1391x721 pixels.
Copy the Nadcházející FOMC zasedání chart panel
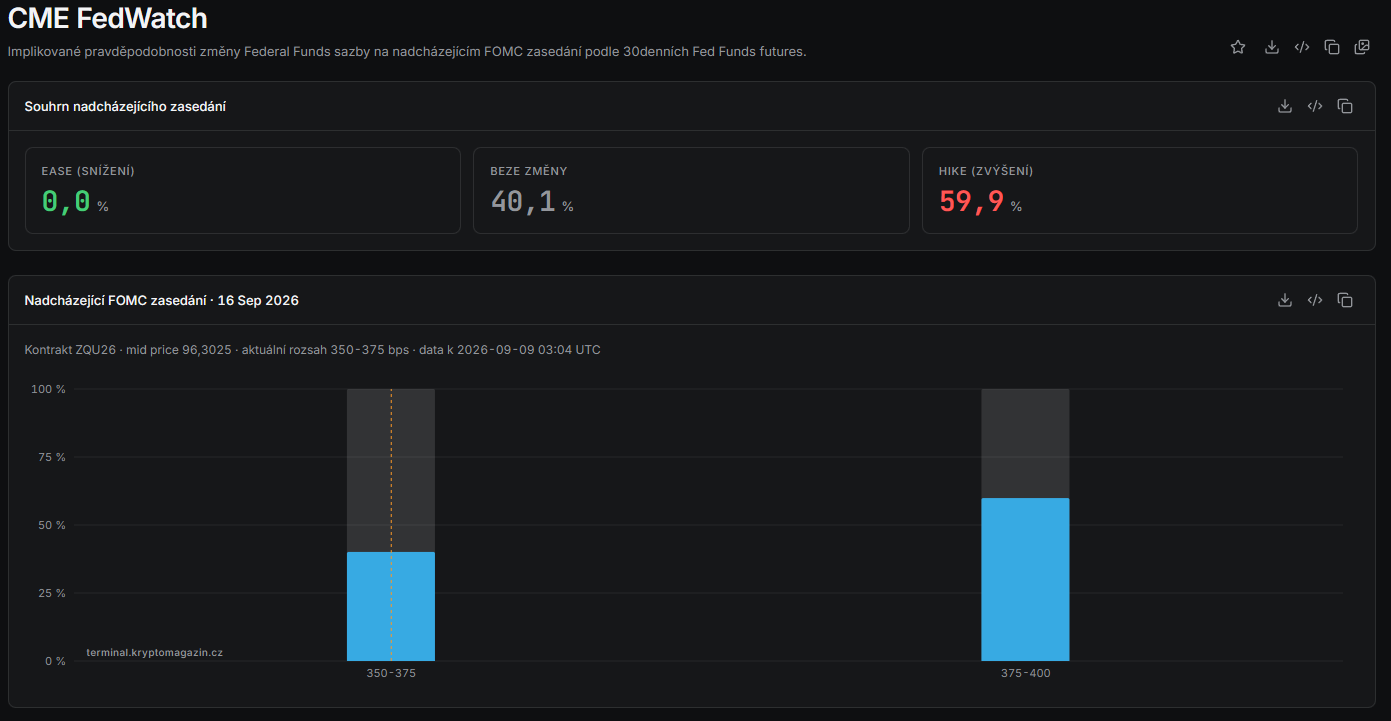[1345, 300]
